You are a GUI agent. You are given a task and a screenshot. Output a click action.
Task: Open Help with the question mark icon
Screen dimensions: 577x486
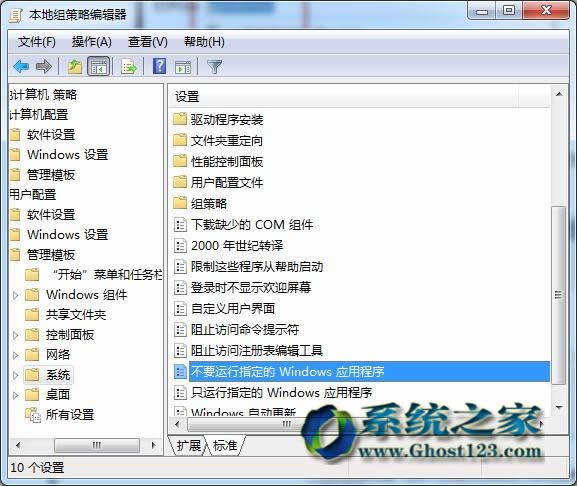pyautogui.click(x=159, y=66)
